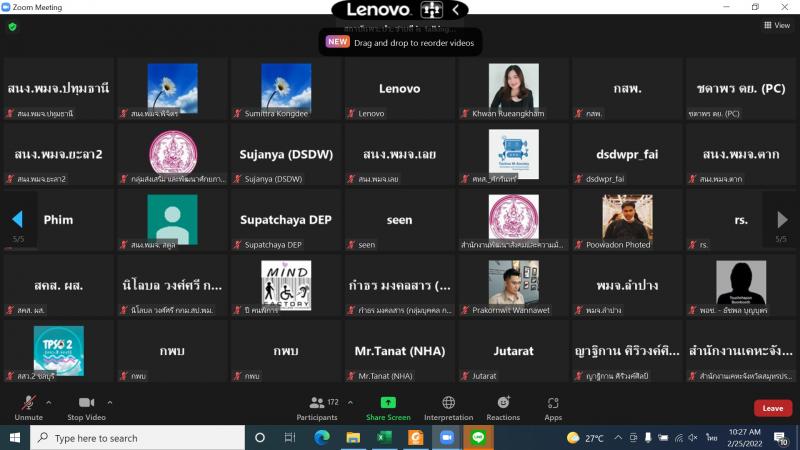Open the Apps panel
800x450 pixels.
(x=553, y=408)
